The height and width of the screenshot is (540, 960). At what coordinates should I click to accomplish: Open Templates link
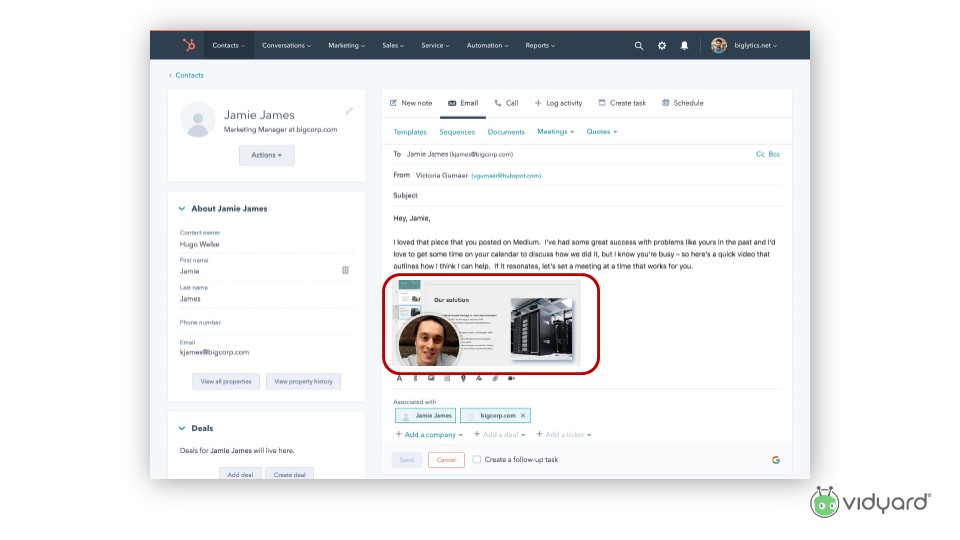tap(410, 132)
